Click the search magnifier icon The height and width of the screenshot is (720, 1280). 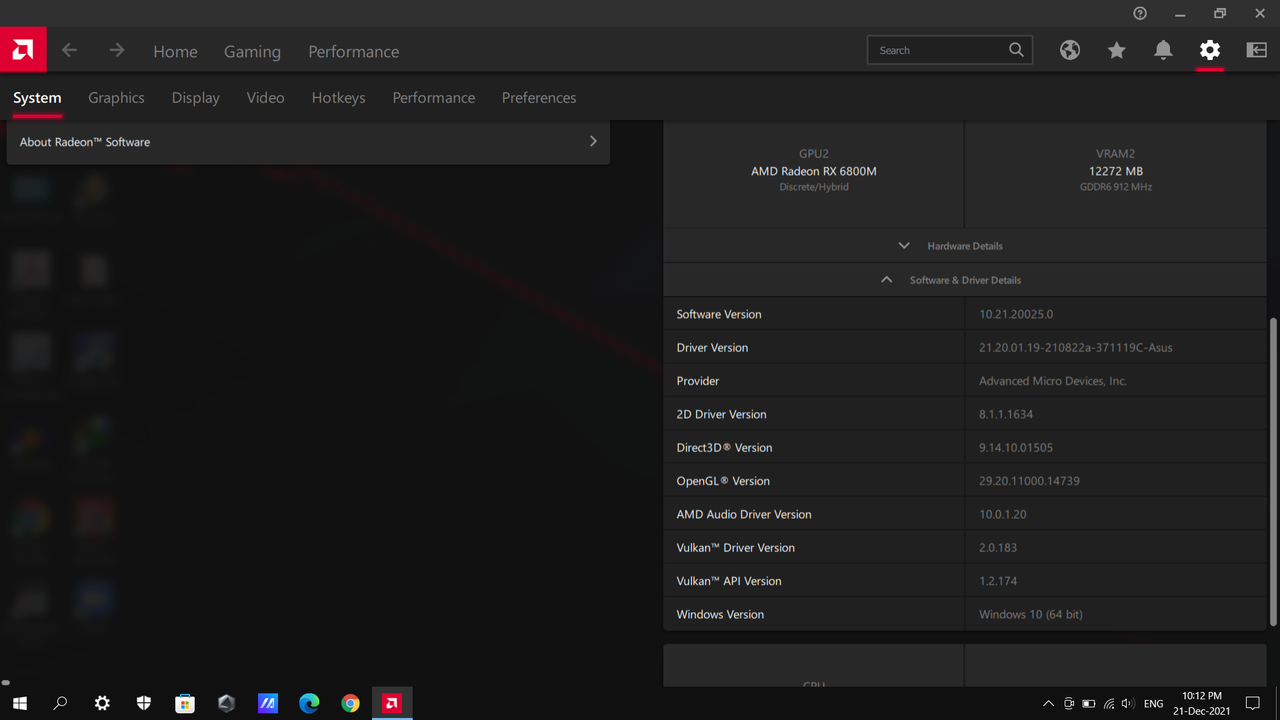tap(1016, 49)
